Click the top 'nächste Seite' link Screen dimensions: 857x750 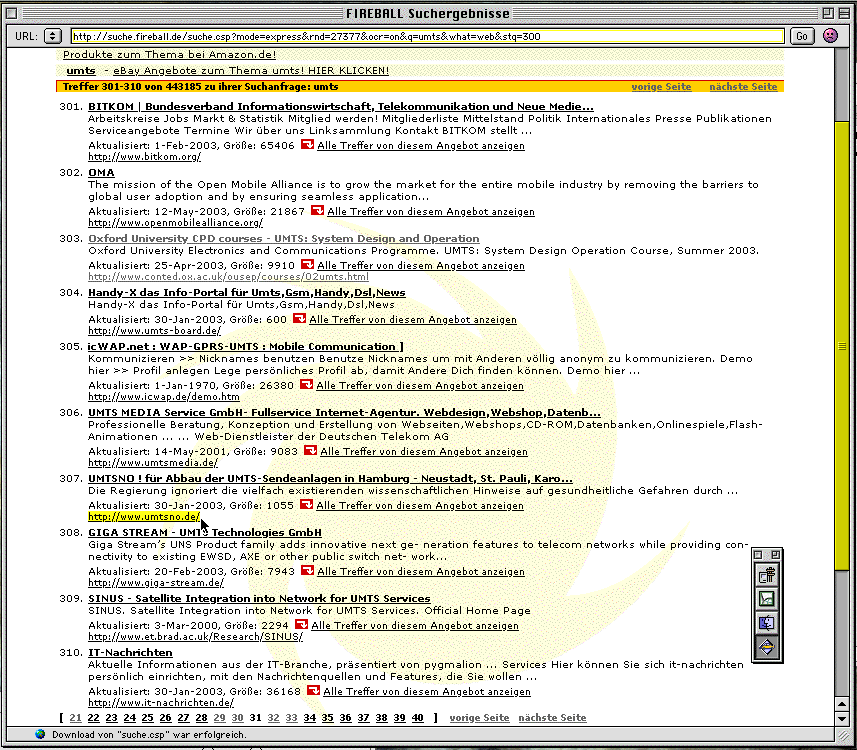point(742,87)
